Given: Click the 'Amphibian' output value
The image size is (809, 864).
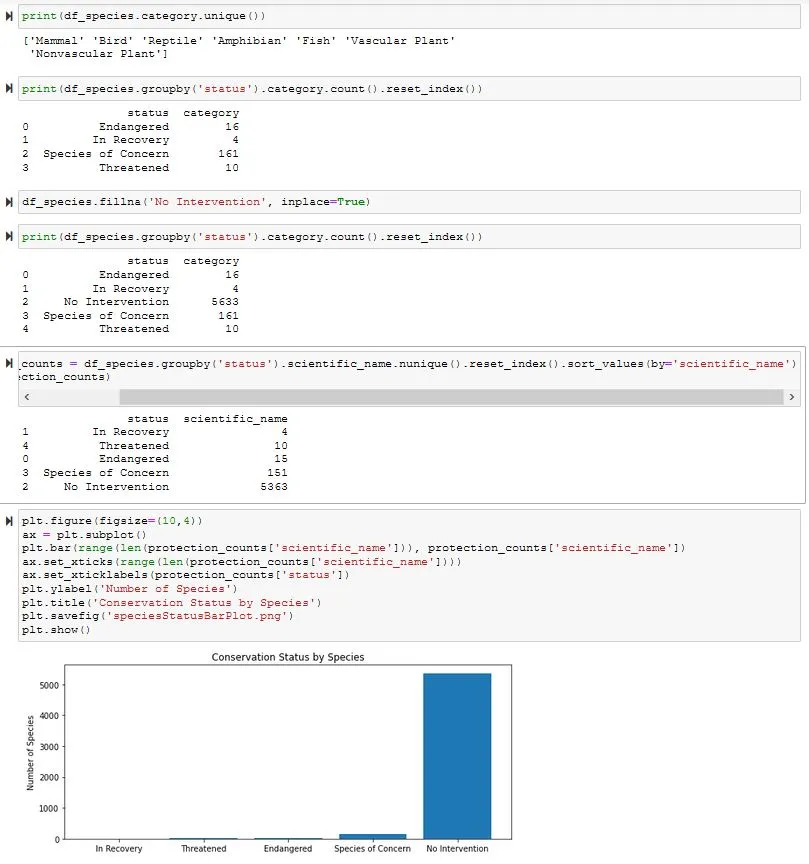Looking at the screenshot, I should (x=250, y=41).
